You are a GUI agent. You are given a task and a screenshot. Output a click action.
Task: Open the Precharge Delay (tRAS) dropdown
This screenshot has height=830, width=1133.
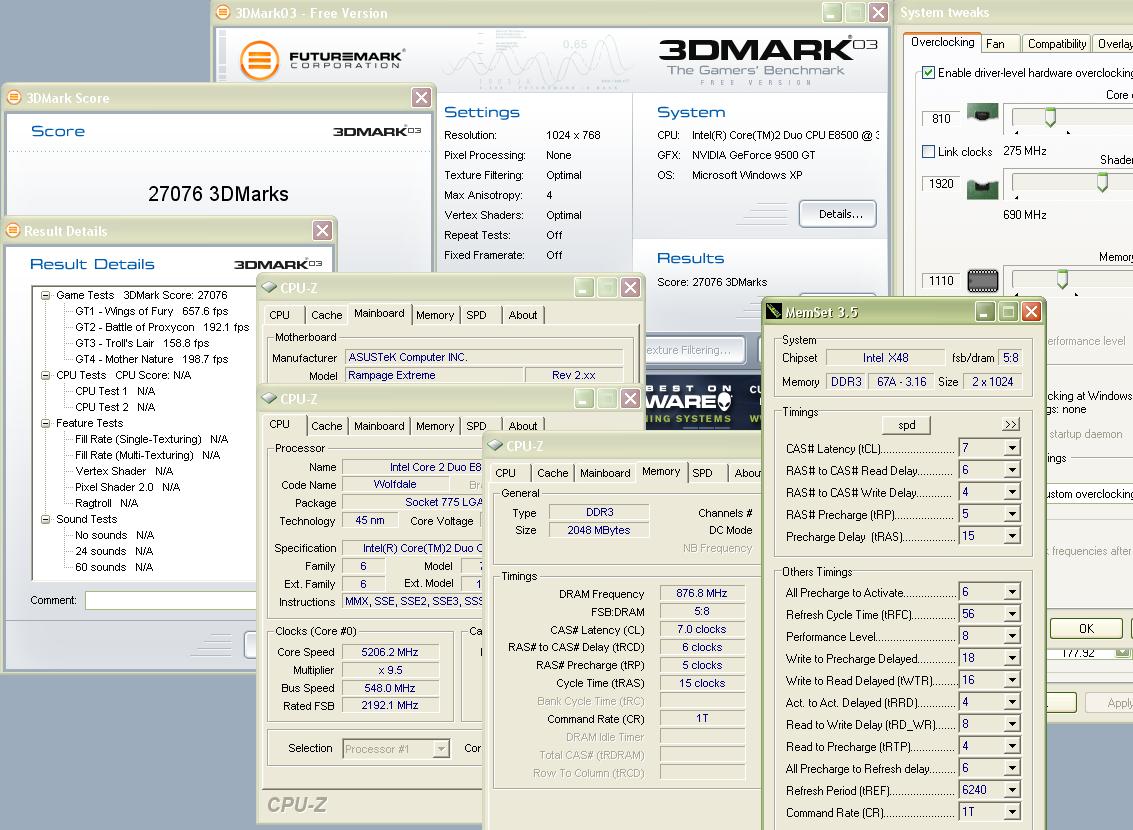[x=1012, y=536]
